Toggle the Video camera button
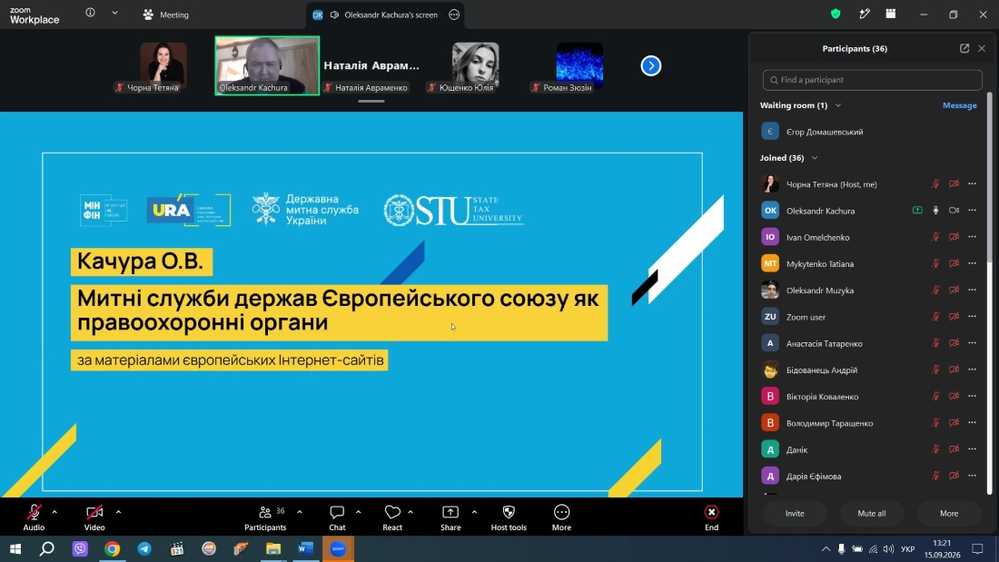Viewport: 999px width, 562px height. click(94, 517)
